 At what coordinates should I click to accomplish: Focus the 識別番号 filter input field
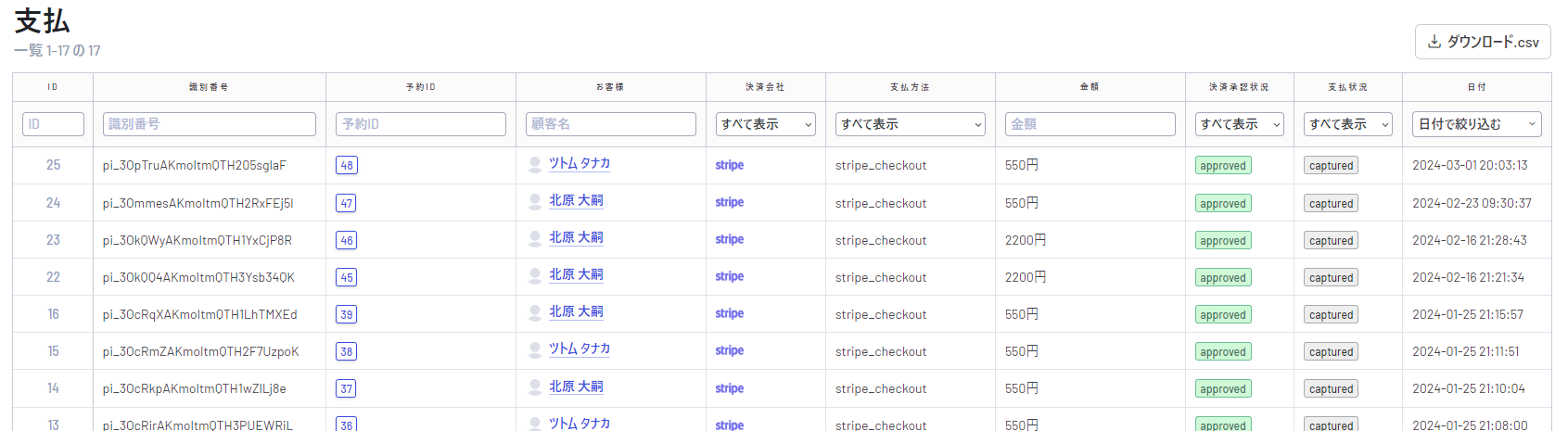(x=209, y=124)
